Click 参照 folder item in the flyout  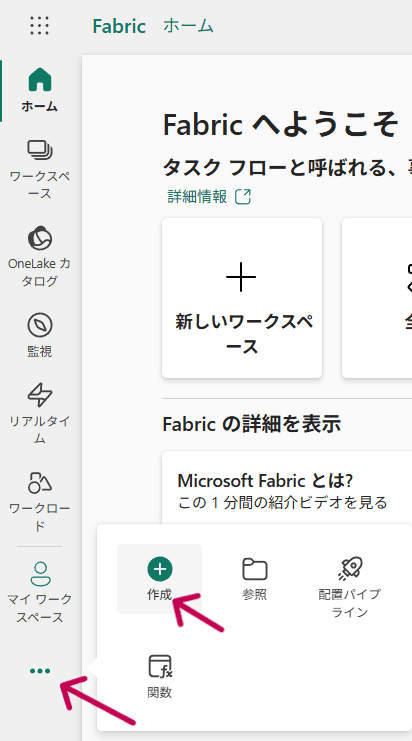tap(255, 579)
